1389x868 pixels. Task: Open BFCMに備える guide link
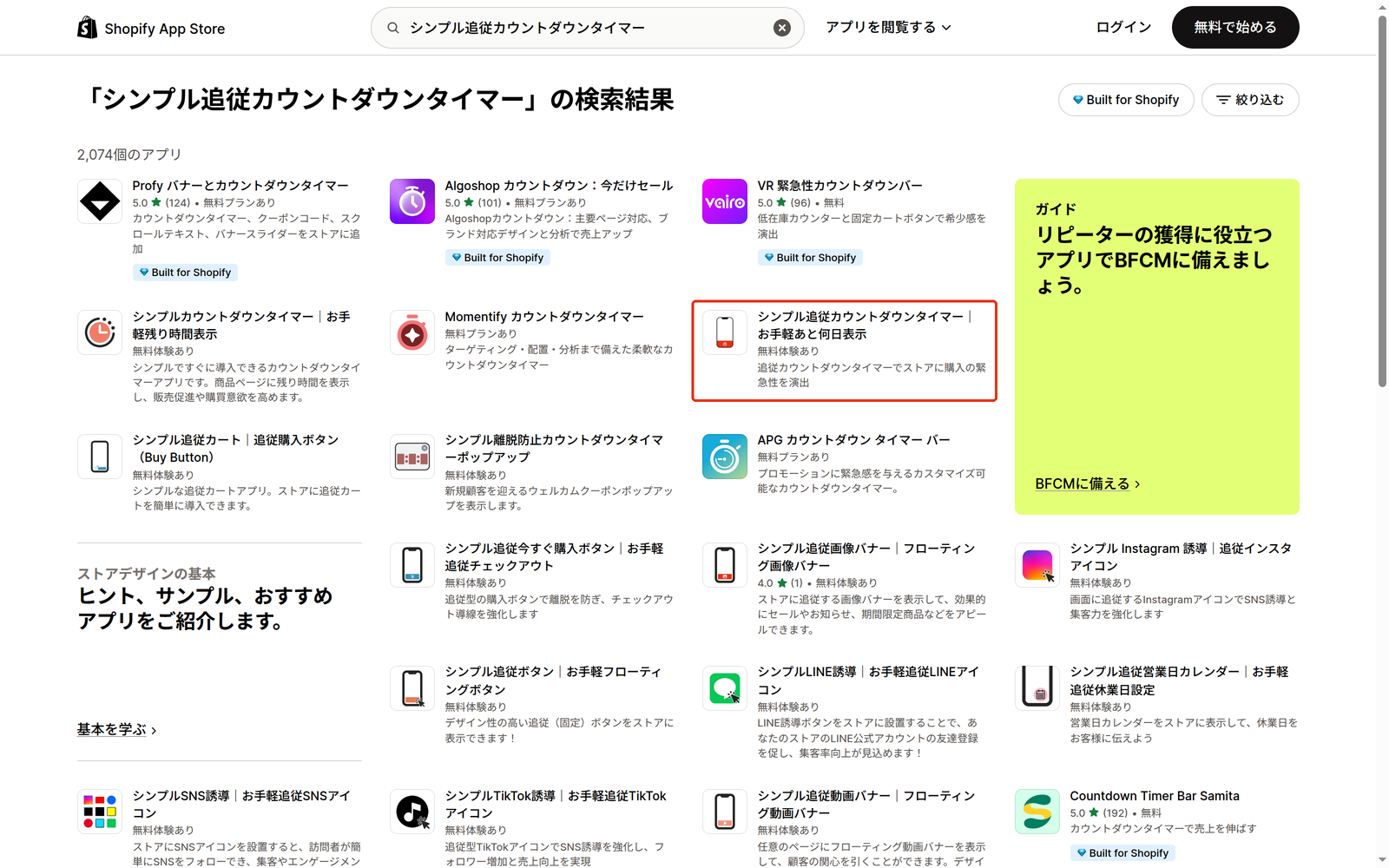(x=1088, y=483)
